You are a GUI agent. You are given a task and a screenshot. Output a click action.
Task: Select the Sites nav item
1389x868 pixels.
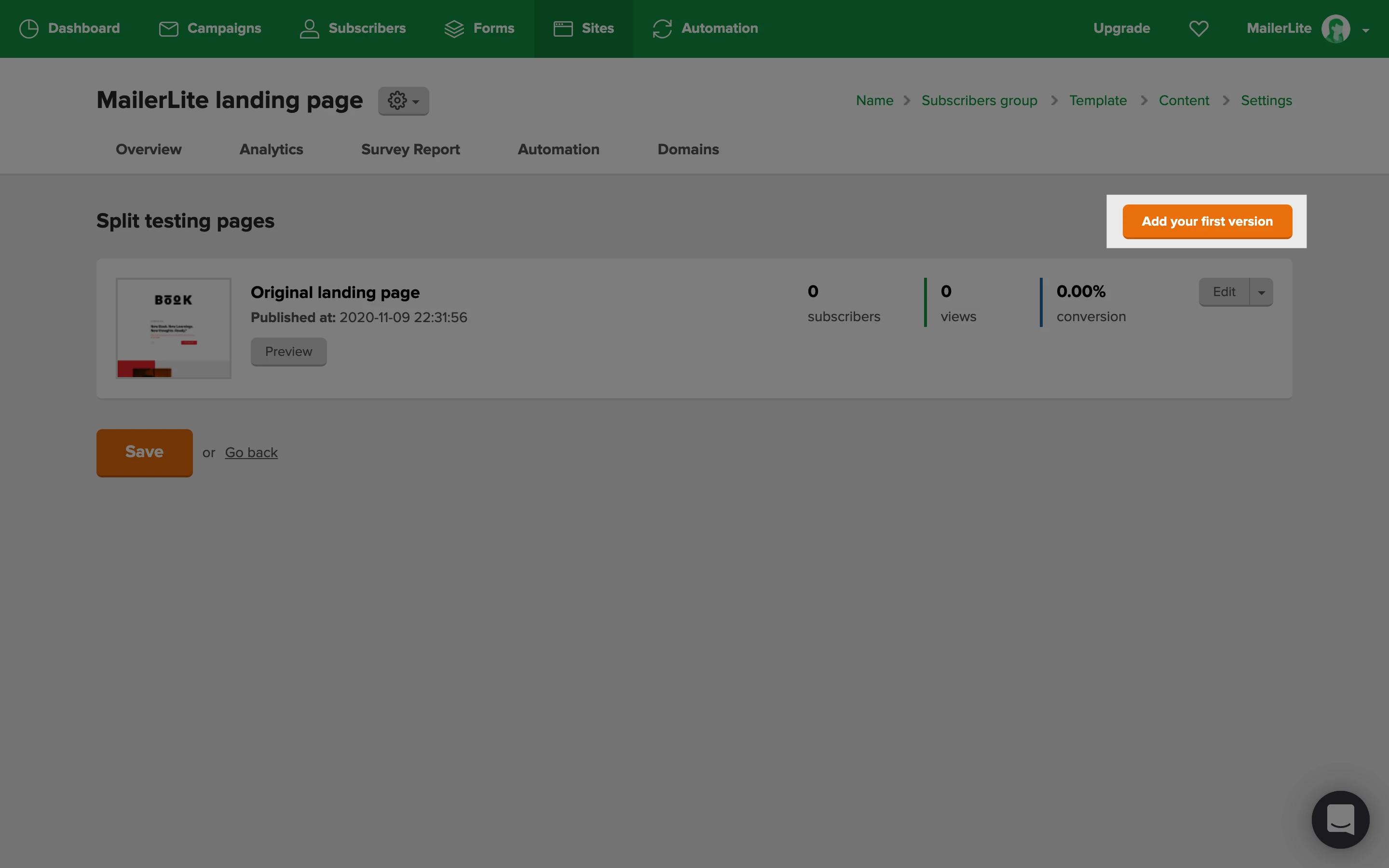584,28
